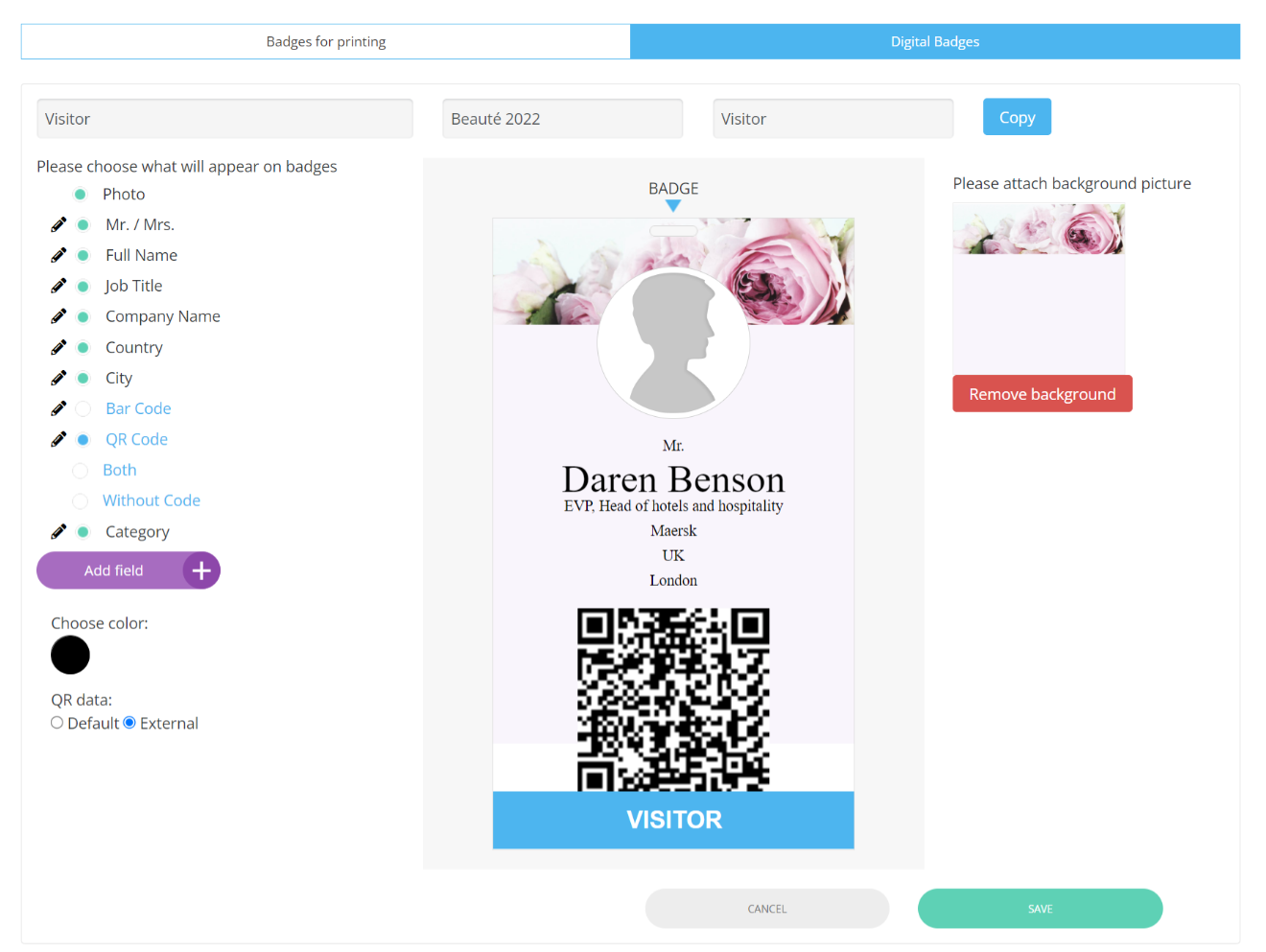Click the blue triangle under BADGE label

click(x=673, y=205)
